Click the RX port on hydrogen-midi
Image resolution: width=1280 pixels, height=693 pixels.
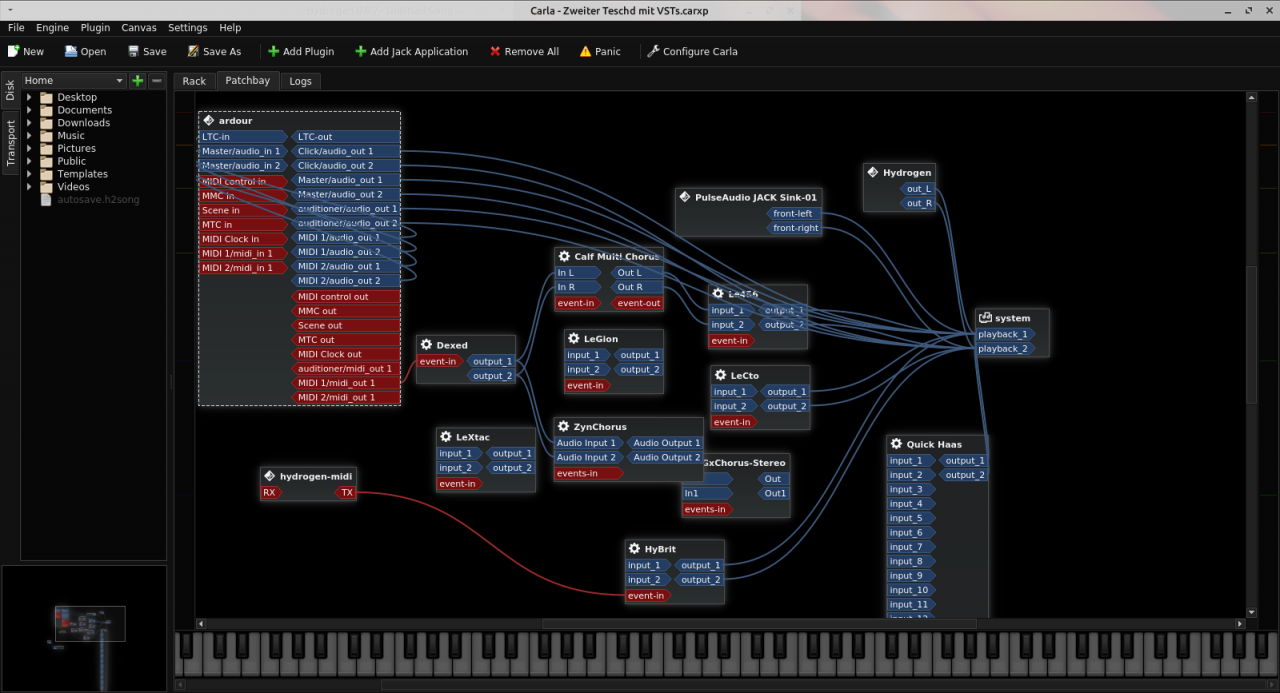(270, 492)
